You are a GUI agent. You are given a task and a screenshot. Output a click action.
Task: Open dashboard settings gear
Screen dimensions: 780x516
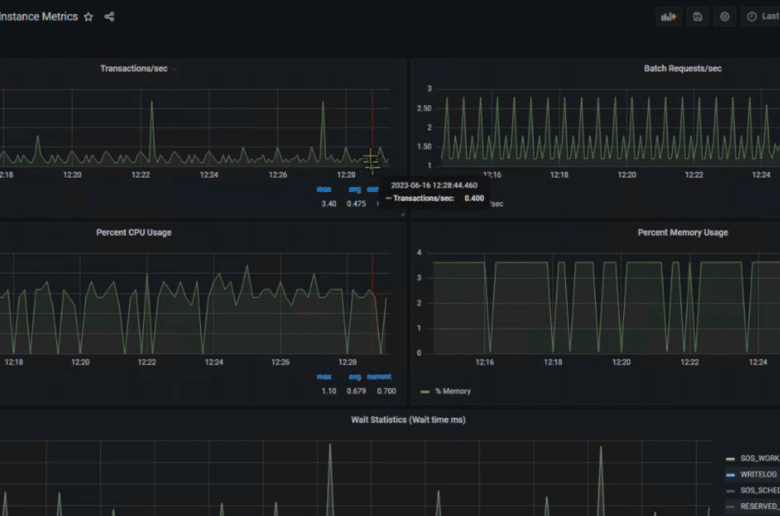pyautogui.click(x=725, y=17)
